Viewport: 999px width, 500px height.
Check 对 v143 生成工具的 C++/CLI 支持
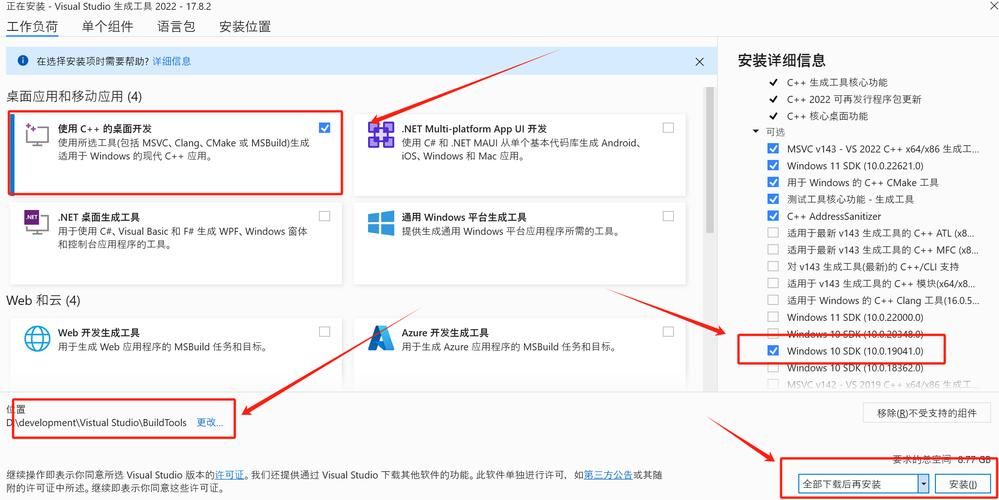pyautogui.click(x=773, y=266)
